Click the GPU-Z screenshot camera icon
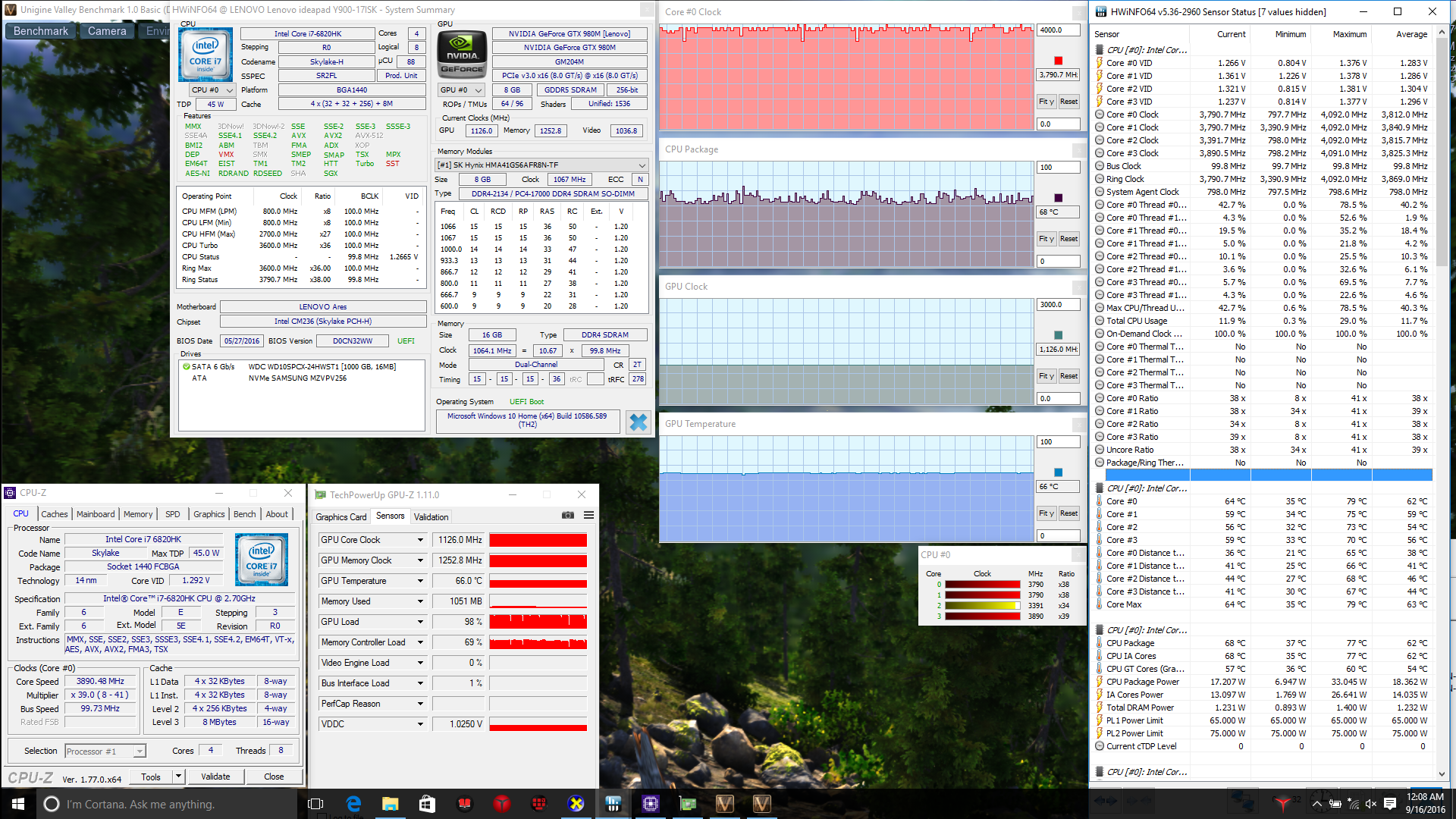The width and height of the screenshot is (1456, 819). point(567,516)
